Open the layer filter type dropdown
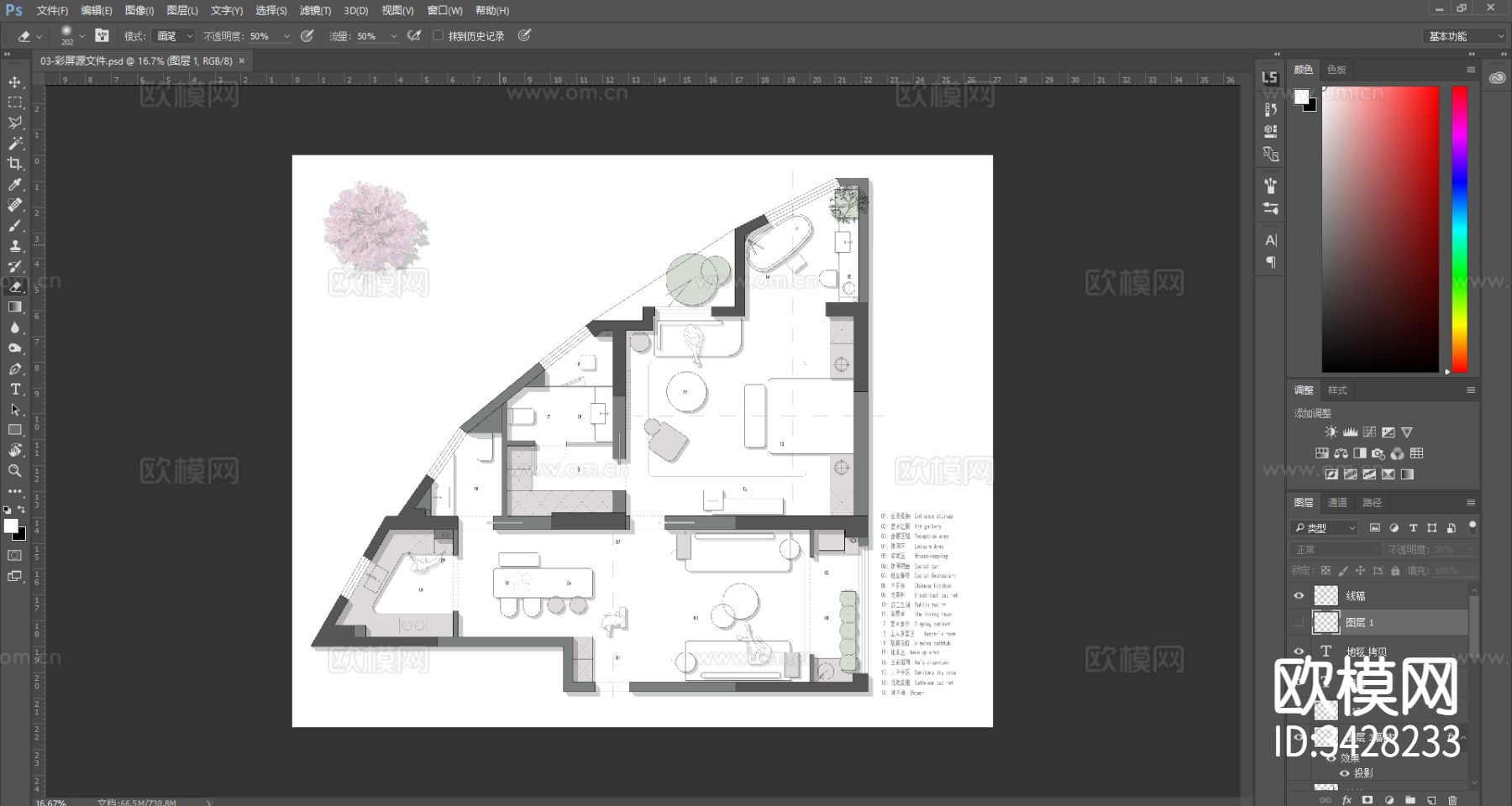The height and width of the screenshot is (806, 1512). [1326, 527]
